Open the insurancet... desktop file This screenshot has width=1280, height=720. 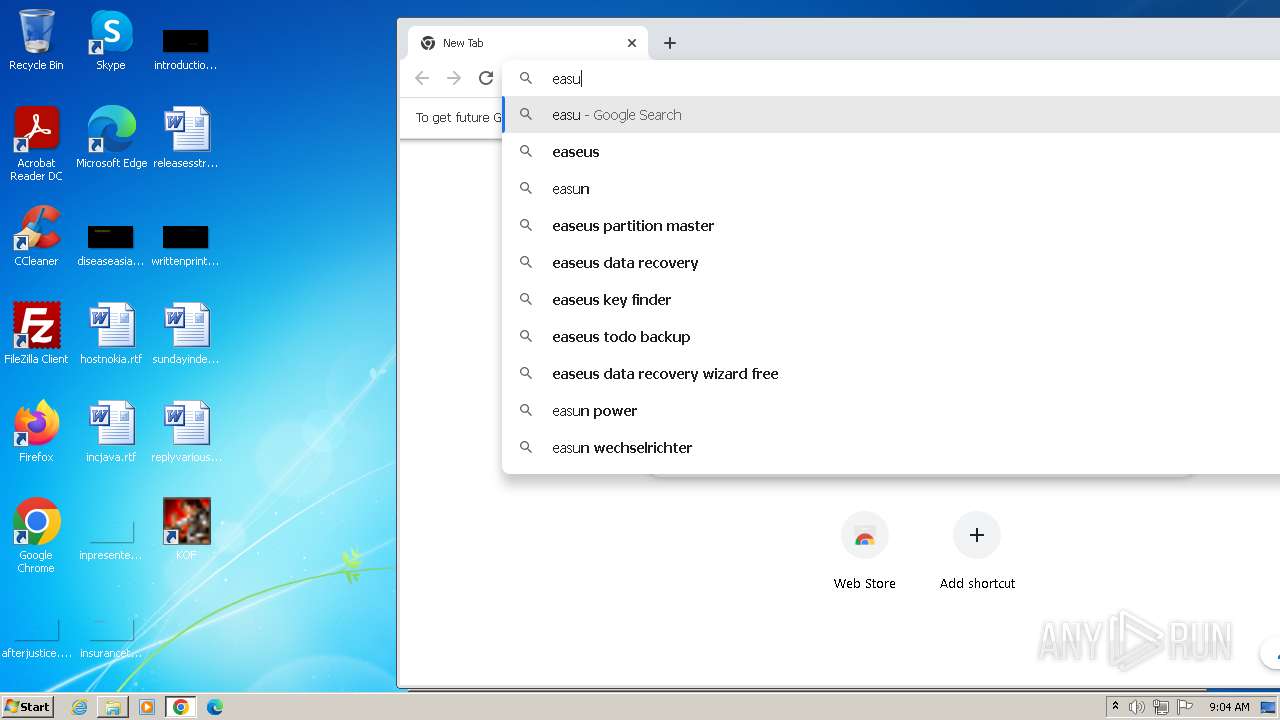[111, 638]
